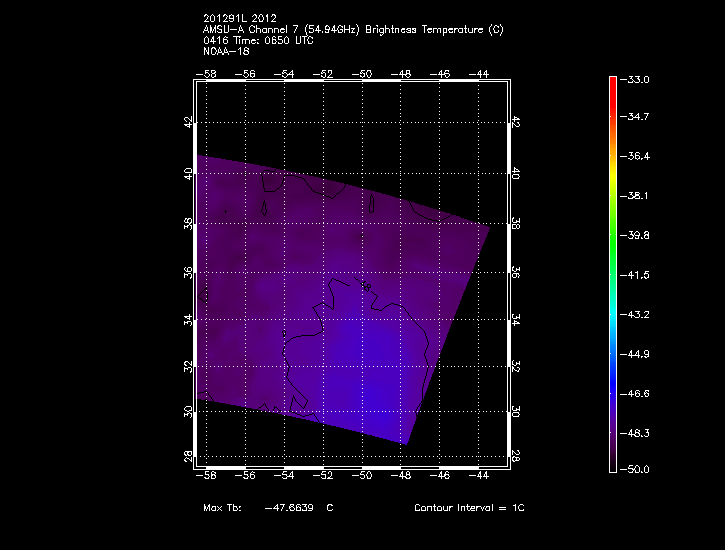
Task: Click the Max Tb value readout
Action: 268,508
